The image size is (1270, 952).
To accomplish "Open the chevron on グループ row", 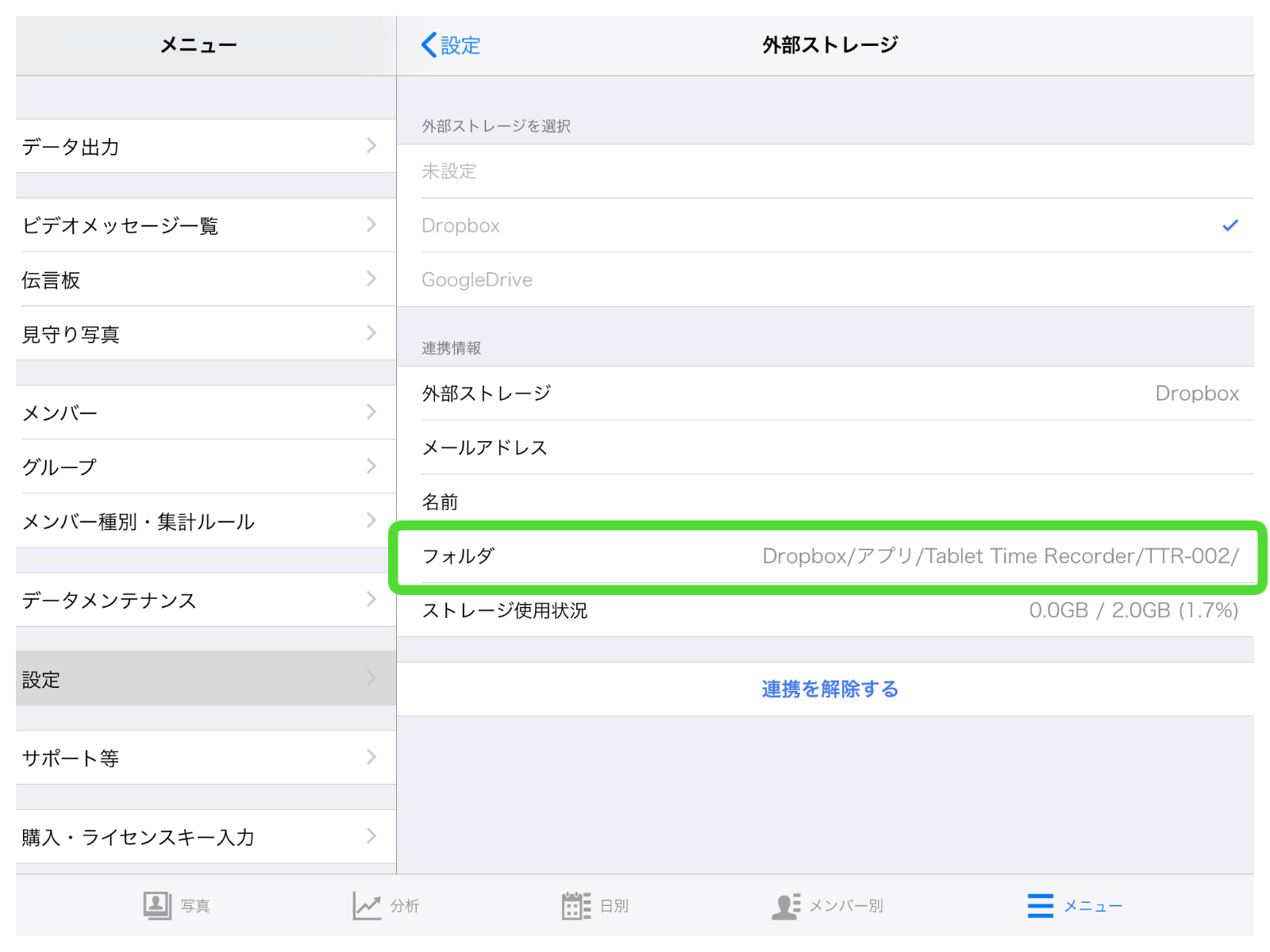I will (x=371, y=466).
